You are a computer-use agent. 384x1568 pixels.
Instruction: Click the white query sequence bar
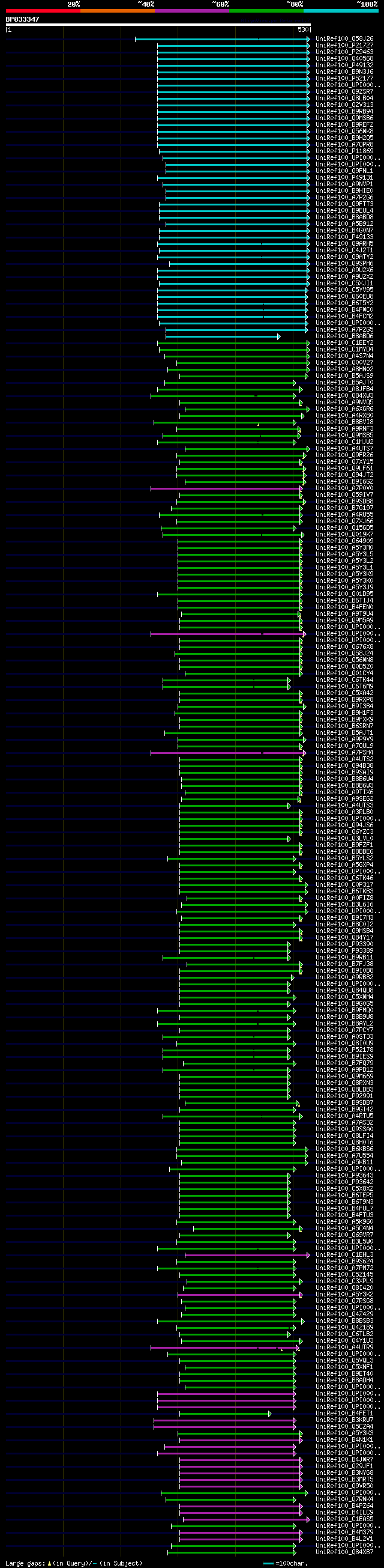click(158, 25)
